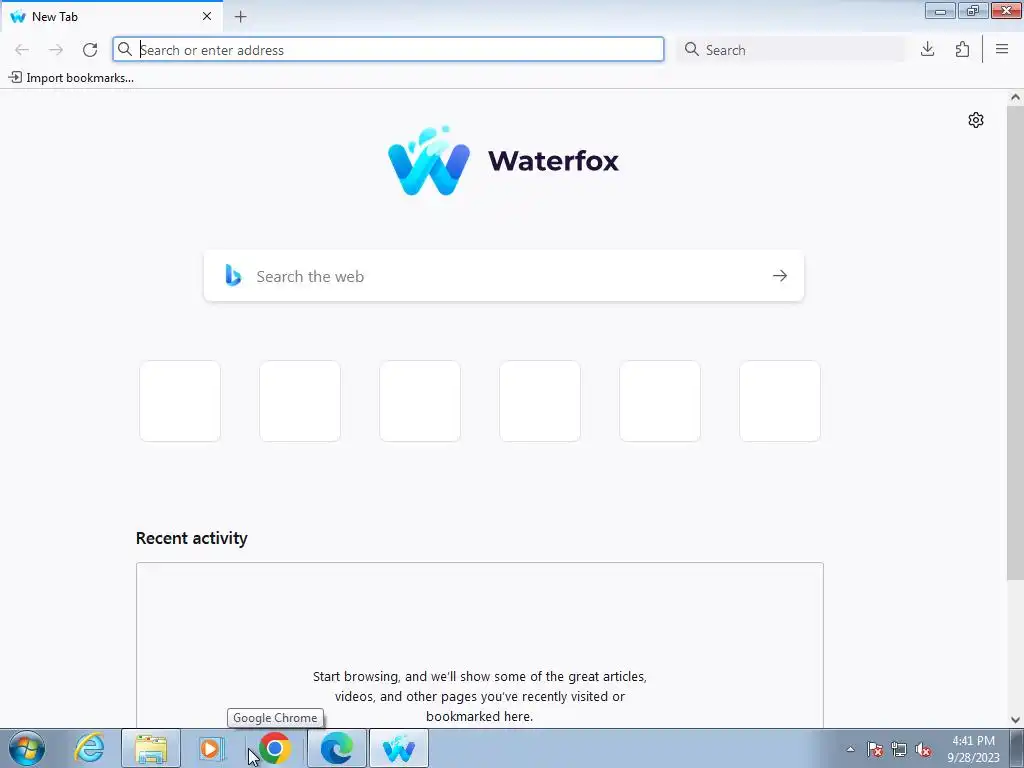Screen dimensions: 1024x768
Task: Open Windows Explorer from taskbar
Action: tap(151, 748)
